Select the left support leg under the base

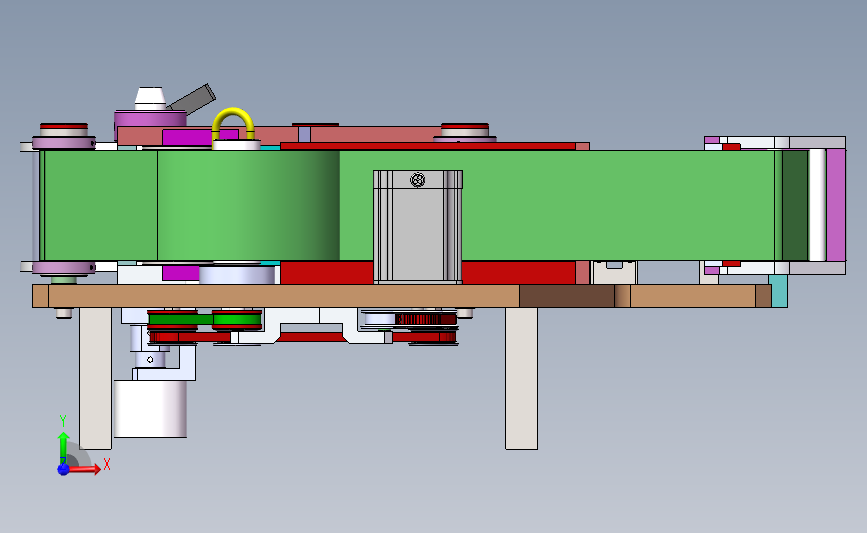click(x=96, y=378)
